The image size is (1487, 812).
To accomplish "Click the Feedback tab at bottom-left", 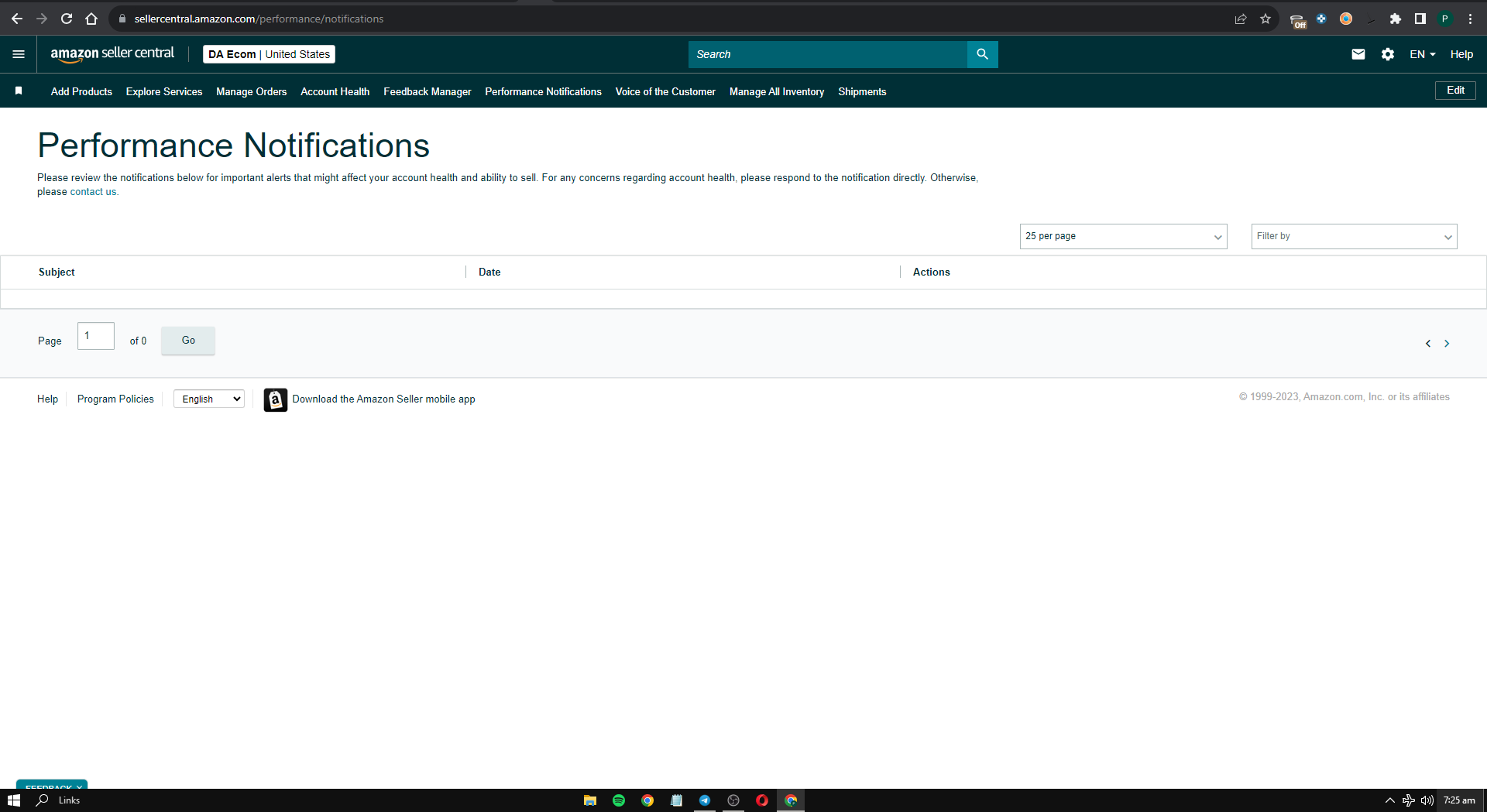I will [52, 784].
